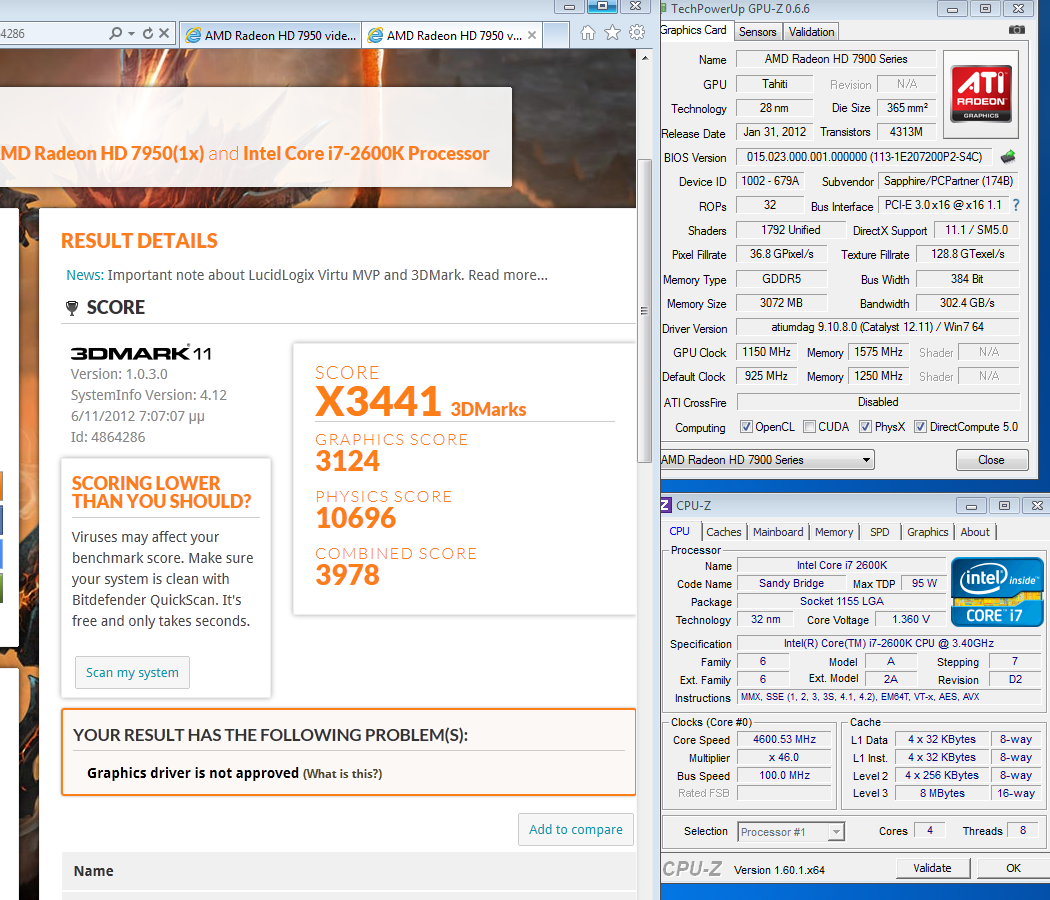Click the Scan my system button
The height and width of the screenshot is (900, 1050).
pos(132,672)
